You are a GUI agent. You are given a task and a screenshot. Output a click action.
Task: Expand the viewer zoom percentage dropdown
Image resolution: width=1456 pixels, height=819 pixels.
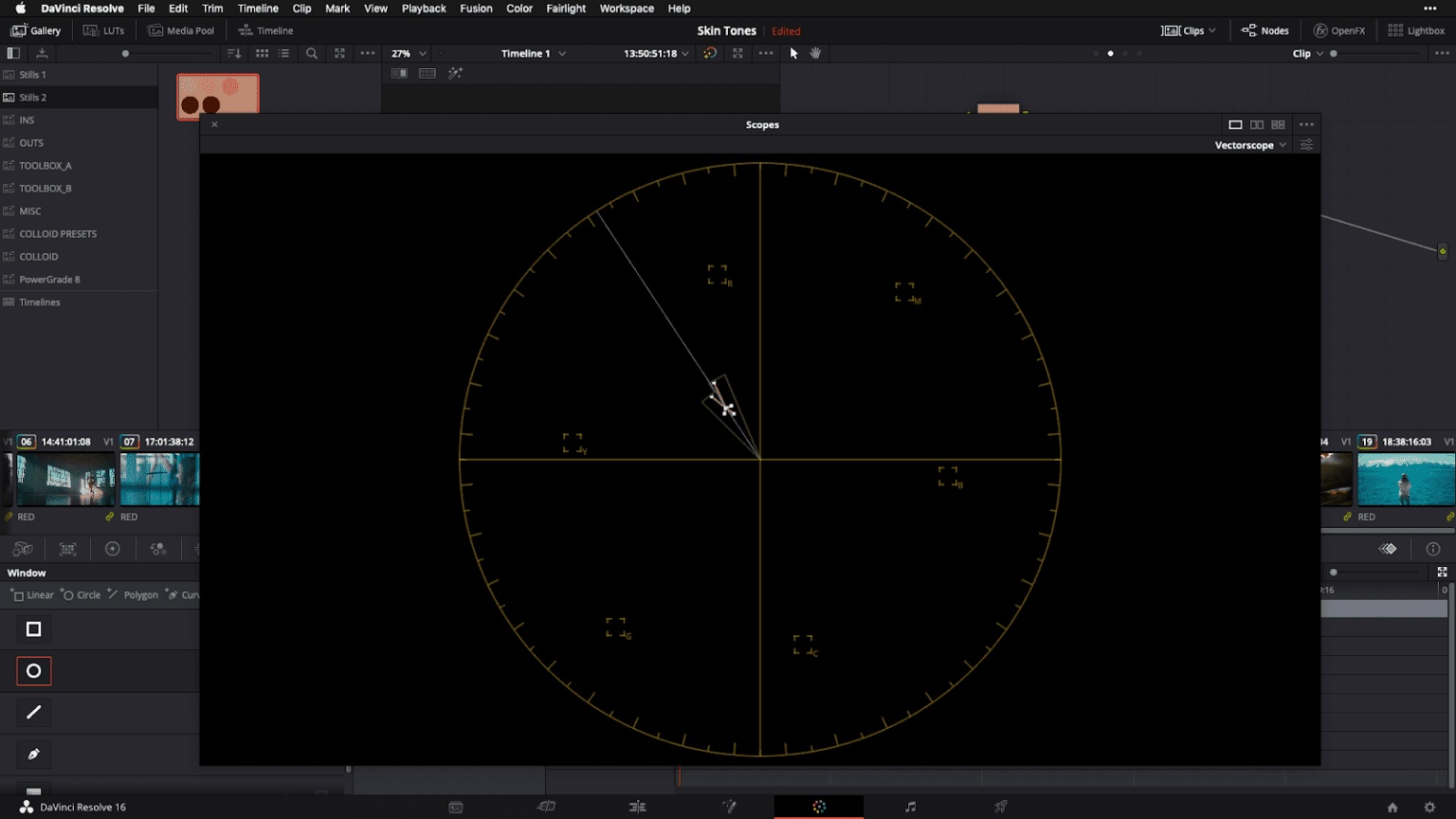pyautogui.click(x=406, y=53)
